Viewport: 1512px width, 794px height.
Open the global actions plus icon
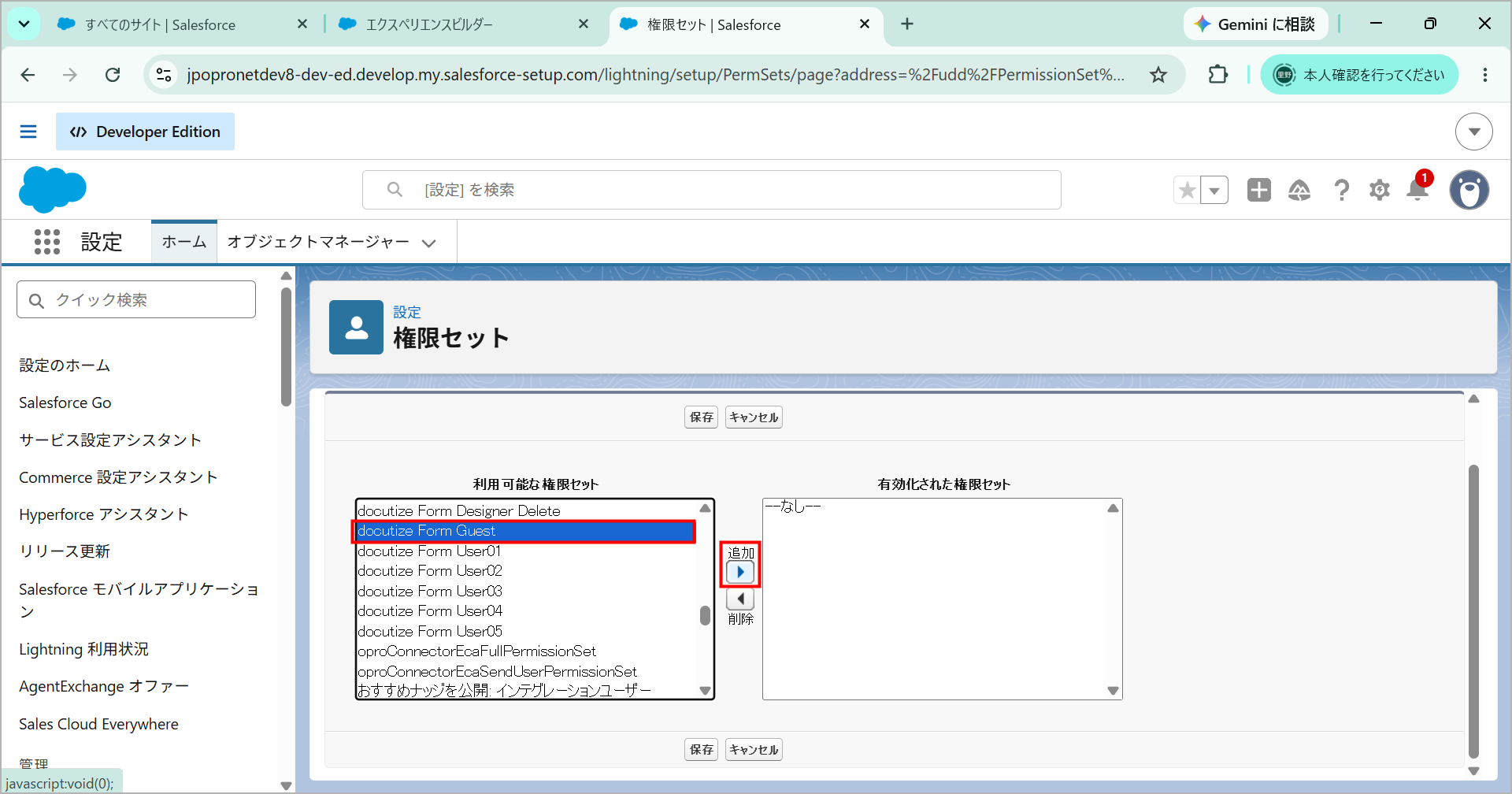pos(1258,190)
